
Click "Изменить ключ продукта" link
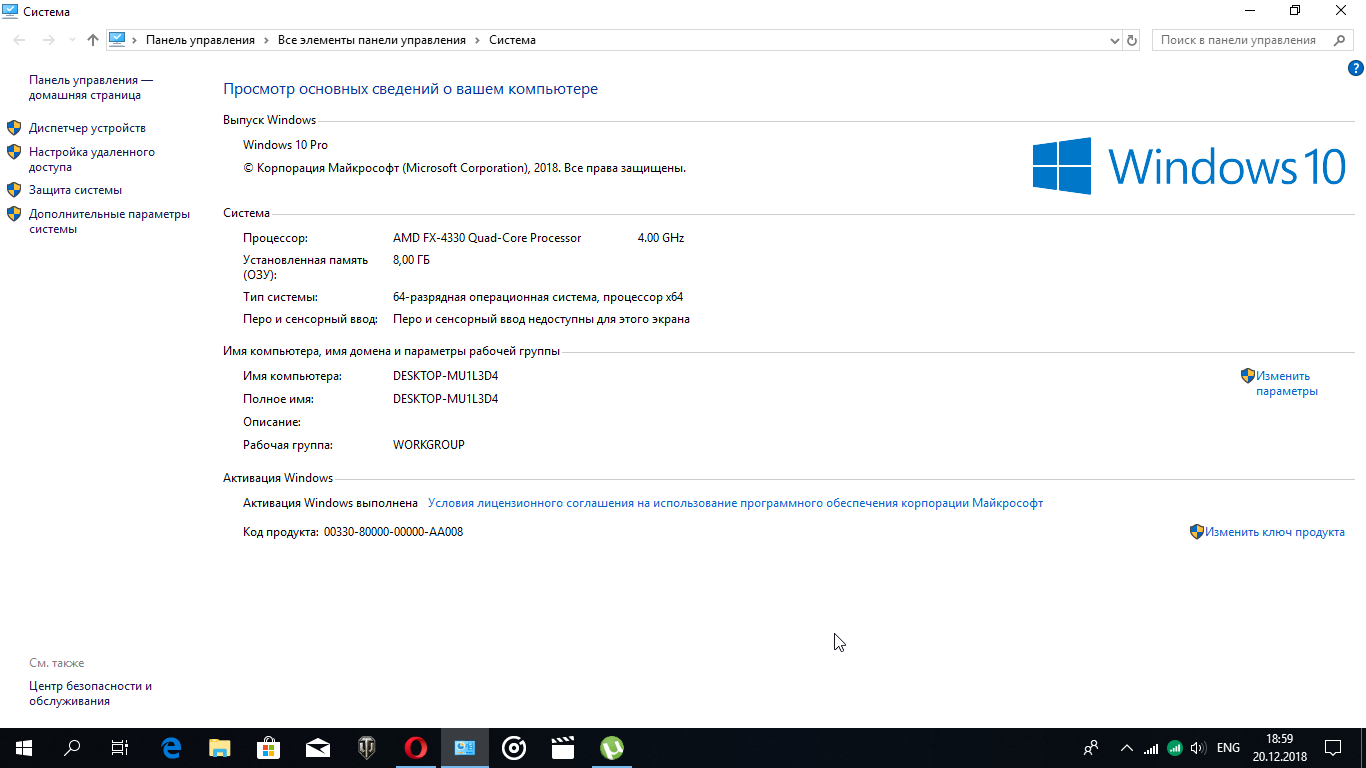coord(1274,532)
